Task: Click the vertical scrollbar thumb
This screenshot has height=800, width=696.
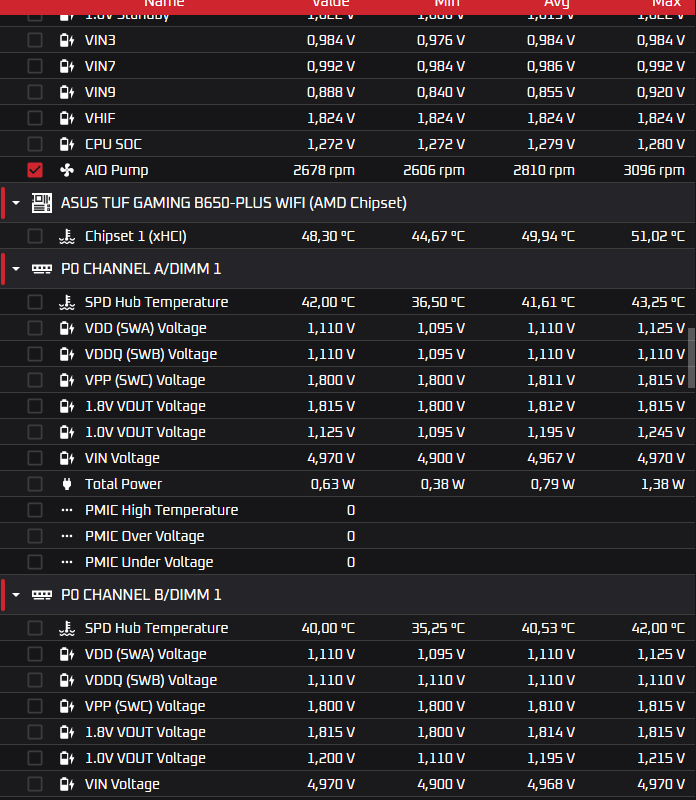Action: click(691, 358)
